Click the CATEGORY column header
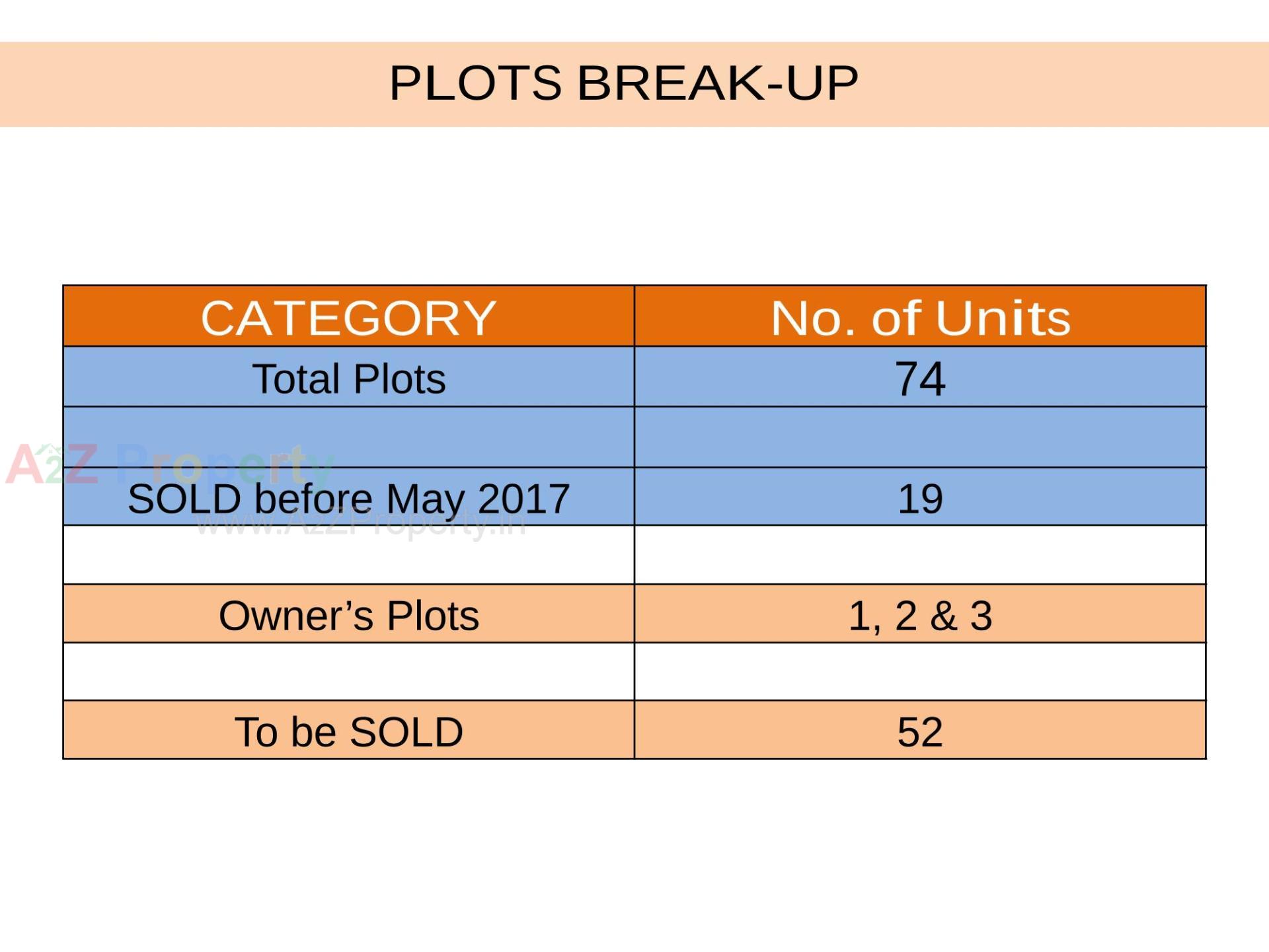The height and width of the screenshot is (952, 1269). 348,318
